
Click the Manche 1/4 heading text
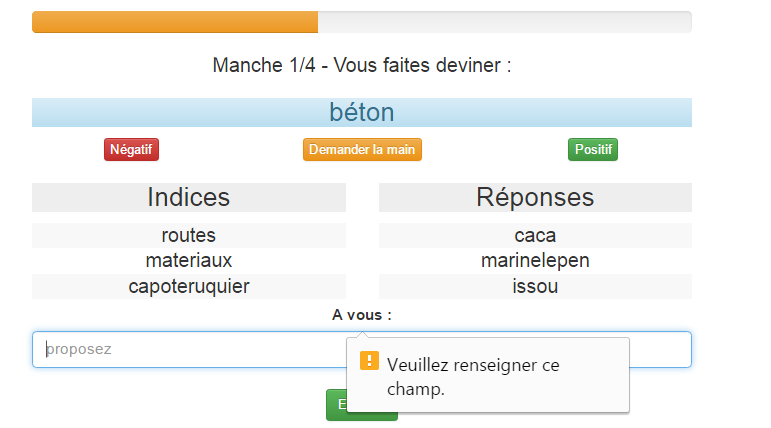[362, 66]
